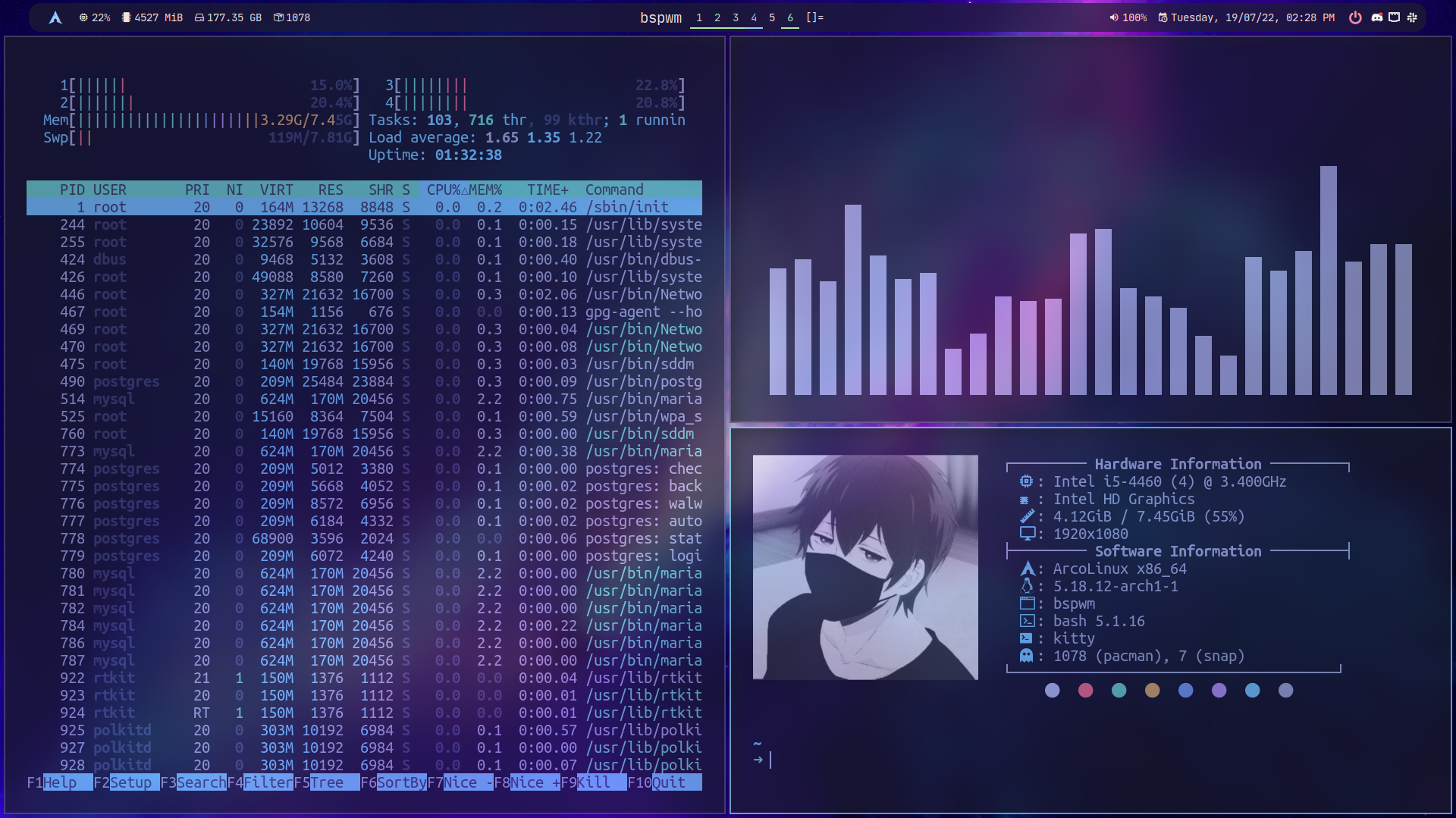This screenshot has width=1456, height=818.
Task: Click the disk icon showing 177.35 GB
Action: (199, 17)
